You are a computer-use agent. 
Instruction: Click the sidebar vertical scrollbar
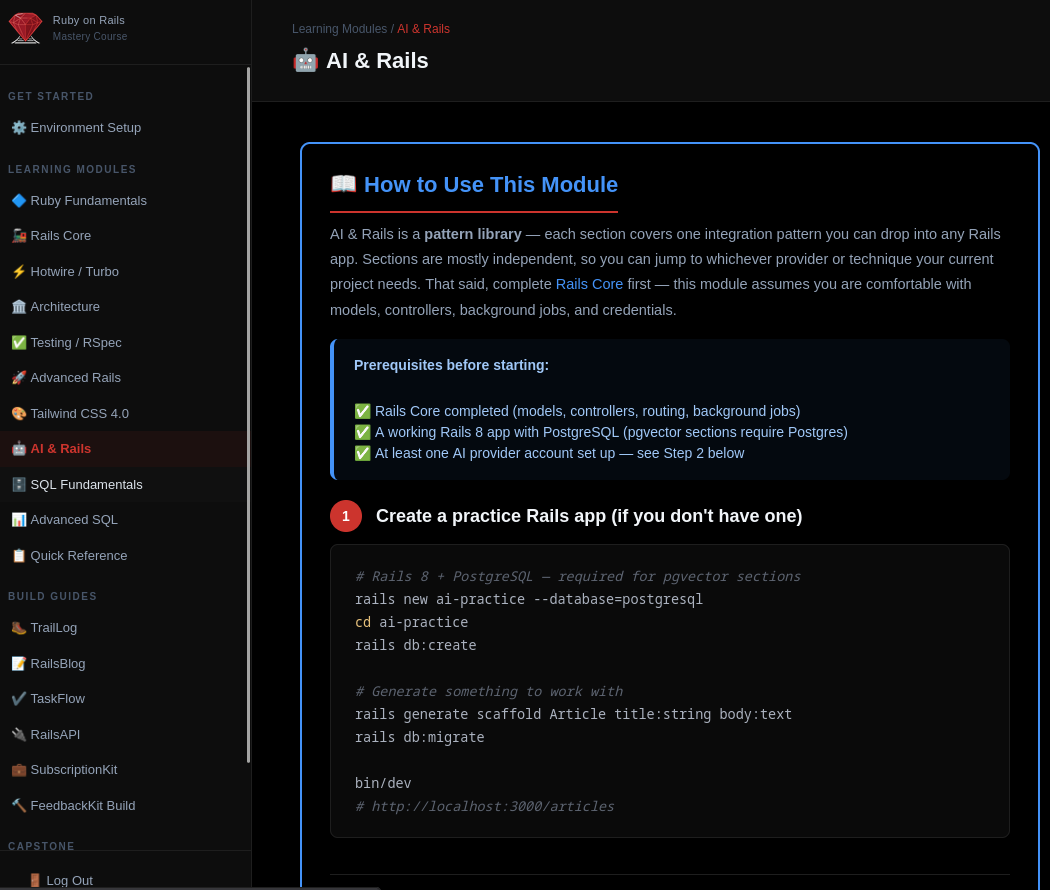(248, 415)
